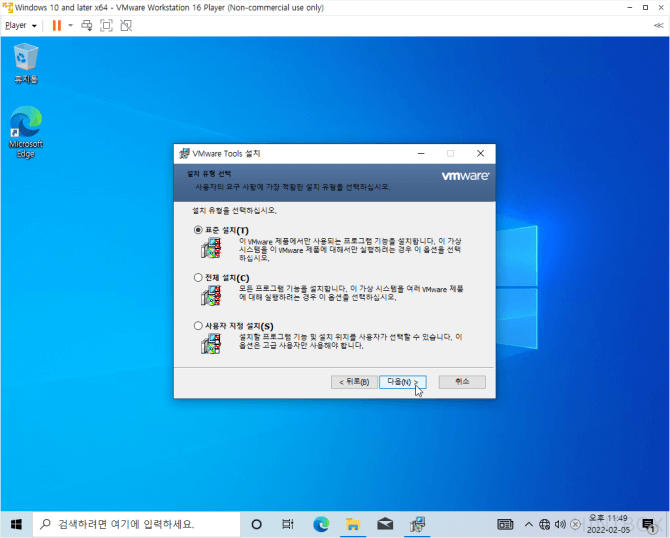670x538 pixels.
Task: Click VMware Tools installer taskbar icon
Action: pyautogui.click(x=417, y=524)
